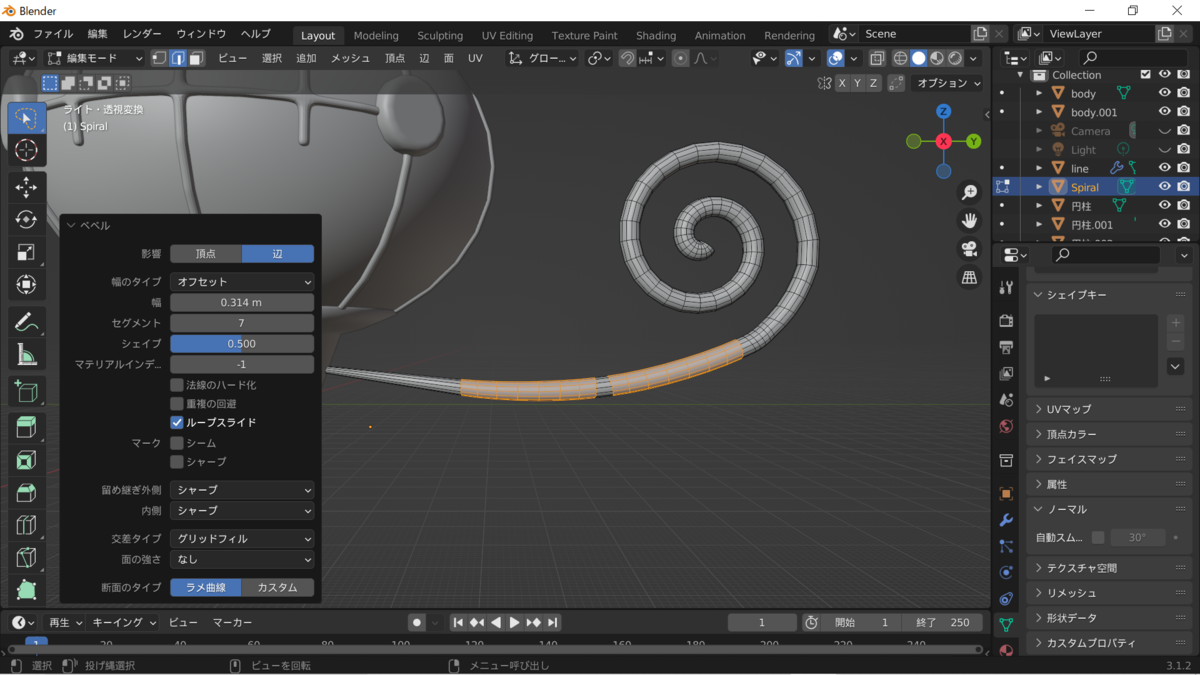
Task: Select the Transform tool
Action: click(27, 285)
